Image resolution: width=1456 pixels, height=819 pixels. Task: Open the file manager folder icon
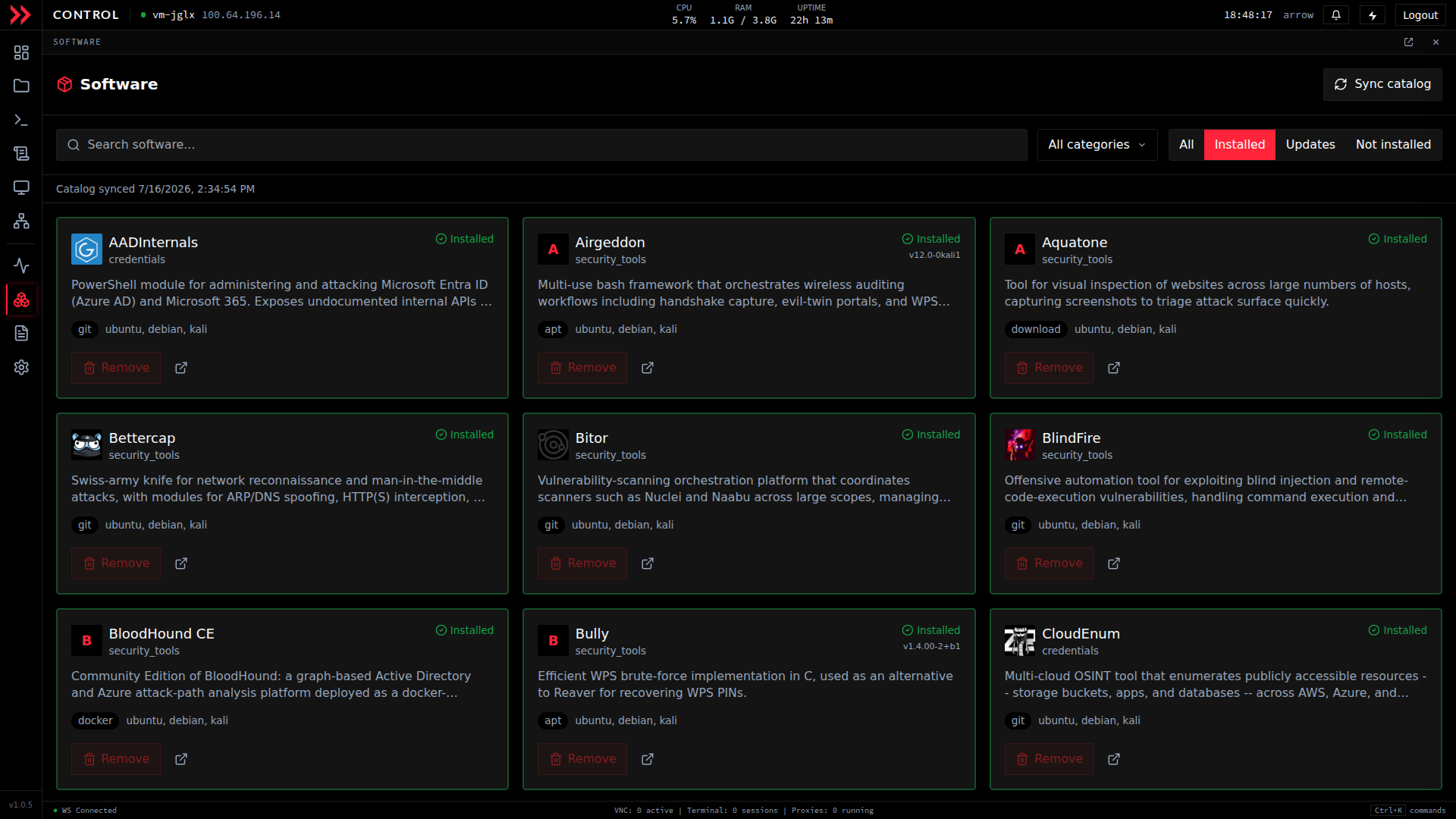[x=21, y=86]
